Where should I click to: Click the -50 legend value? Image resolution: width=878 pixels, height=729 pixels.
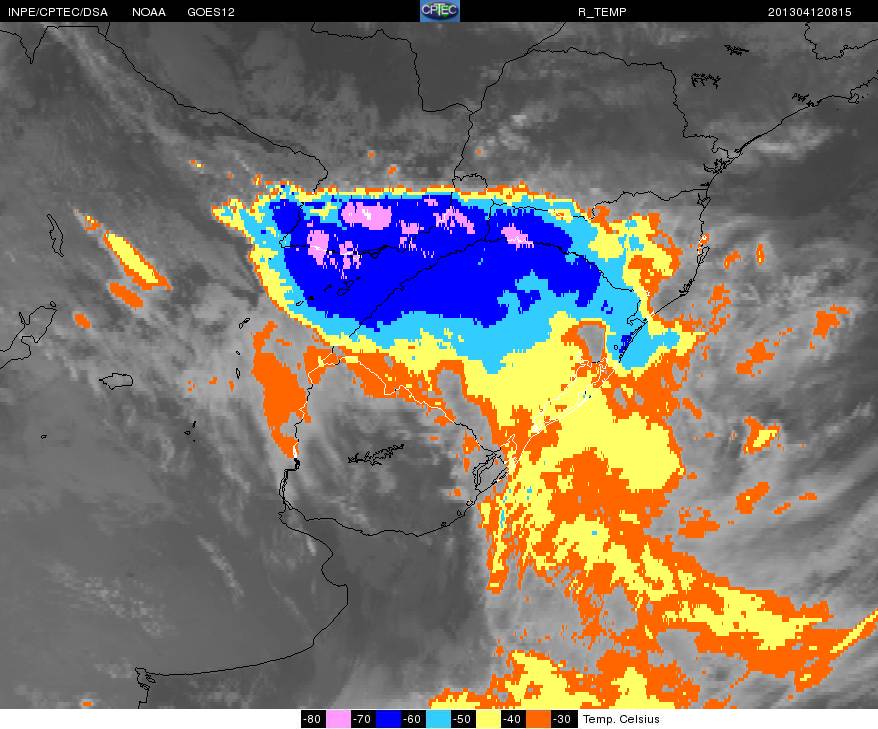[462, 719]
